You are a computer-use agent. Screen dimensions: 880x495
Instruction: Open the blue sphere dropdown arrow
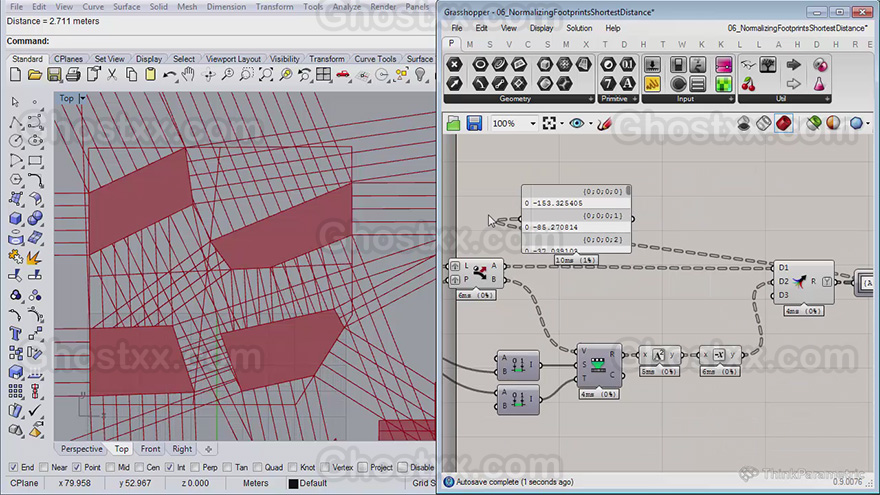pos(868,123)
